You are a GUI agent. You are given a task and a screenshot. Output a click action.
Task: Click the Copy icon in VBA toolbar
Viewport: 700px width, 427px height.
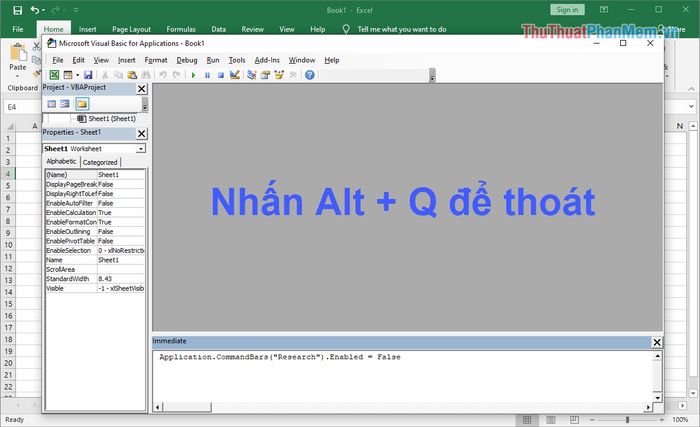[x=118, y=75]
